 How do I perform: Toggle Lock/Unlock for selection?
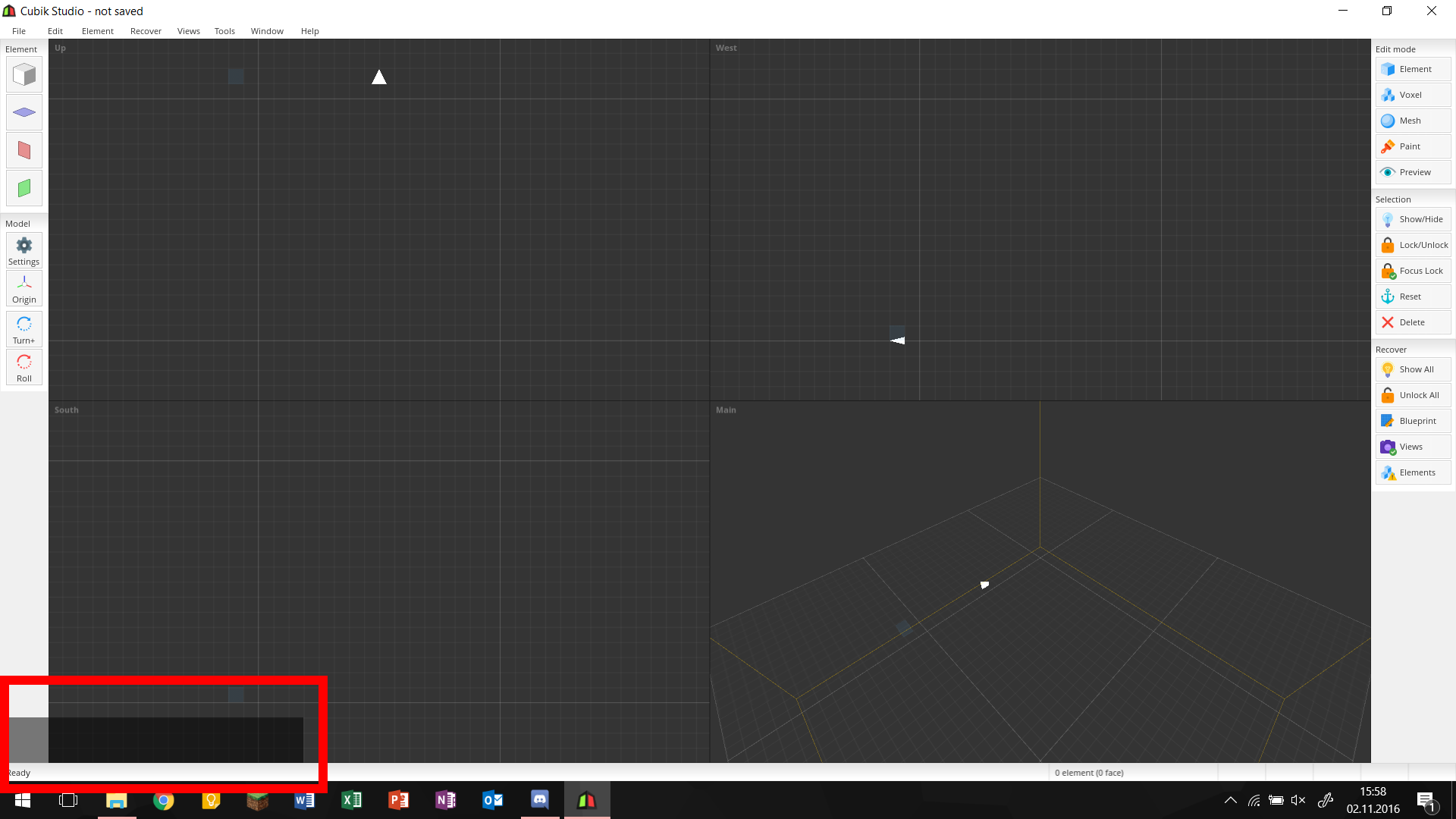(x=1413, y=245)
